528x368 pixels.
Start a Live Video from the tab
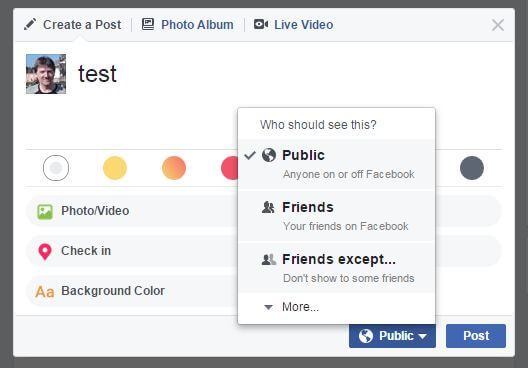(294, 25)
